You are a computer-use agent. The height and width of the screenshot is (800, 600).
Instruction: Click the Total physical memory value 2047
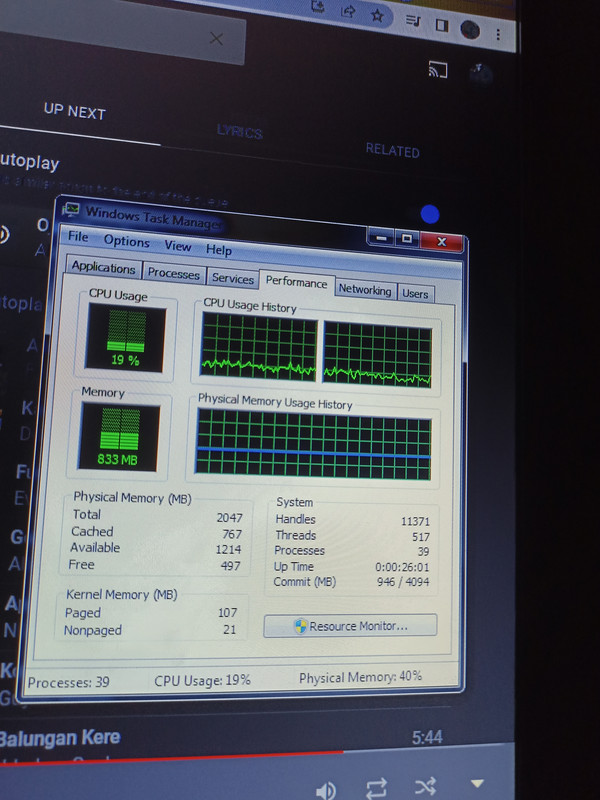(x=230, y=517)
